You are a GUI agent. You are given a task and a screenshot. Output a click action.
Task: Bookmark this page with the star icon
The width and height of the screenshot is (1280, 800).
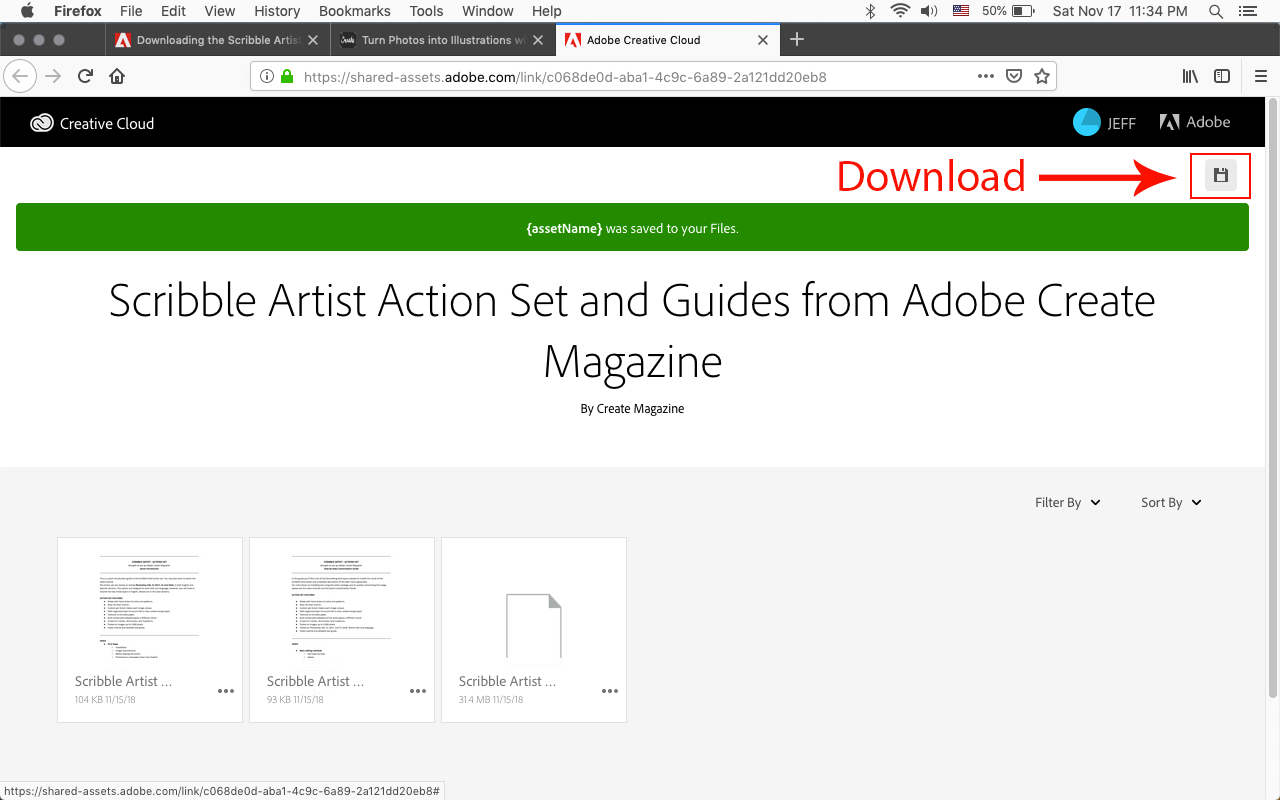pyautogui.click(x=1041, y=76)
